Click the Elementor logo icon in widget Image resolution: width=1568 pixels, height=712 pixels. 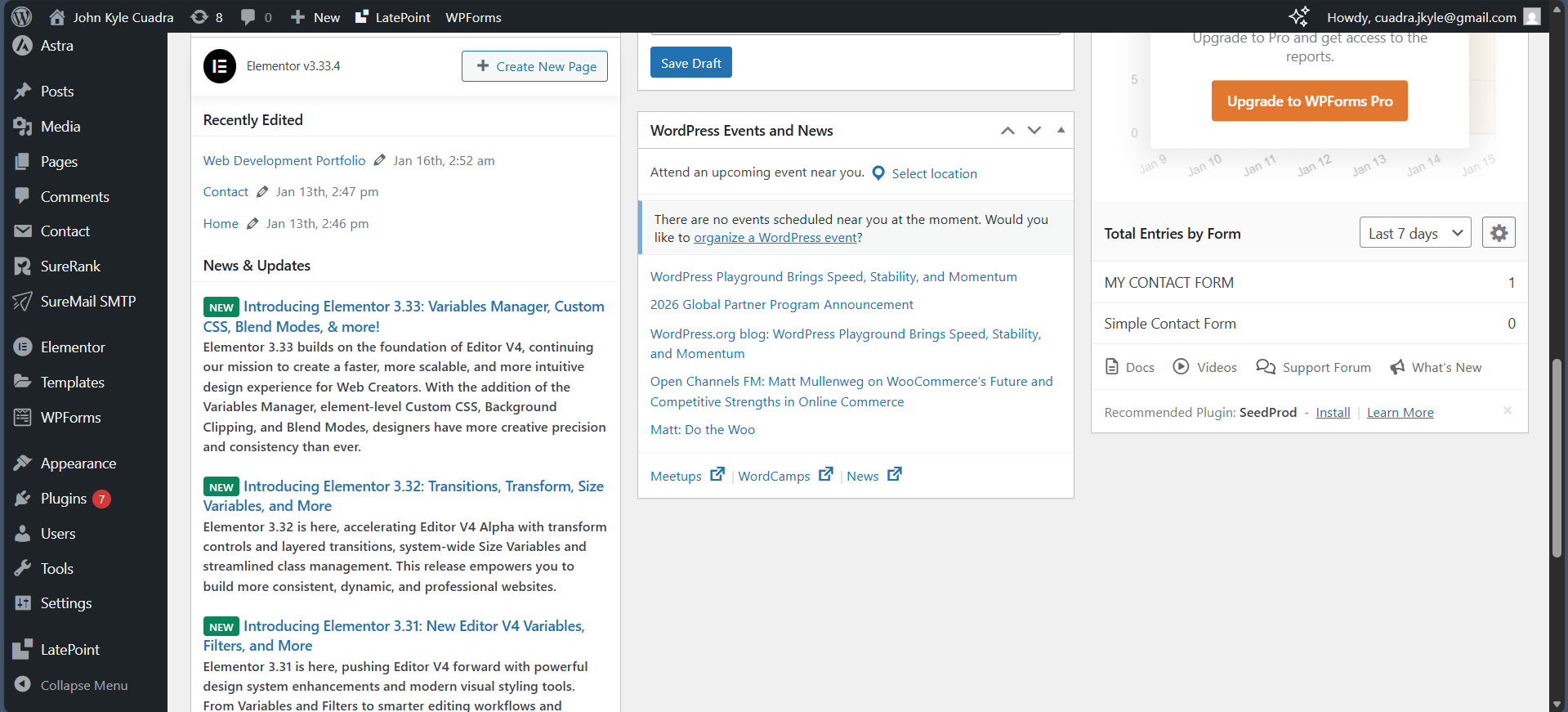coord(220,66)
